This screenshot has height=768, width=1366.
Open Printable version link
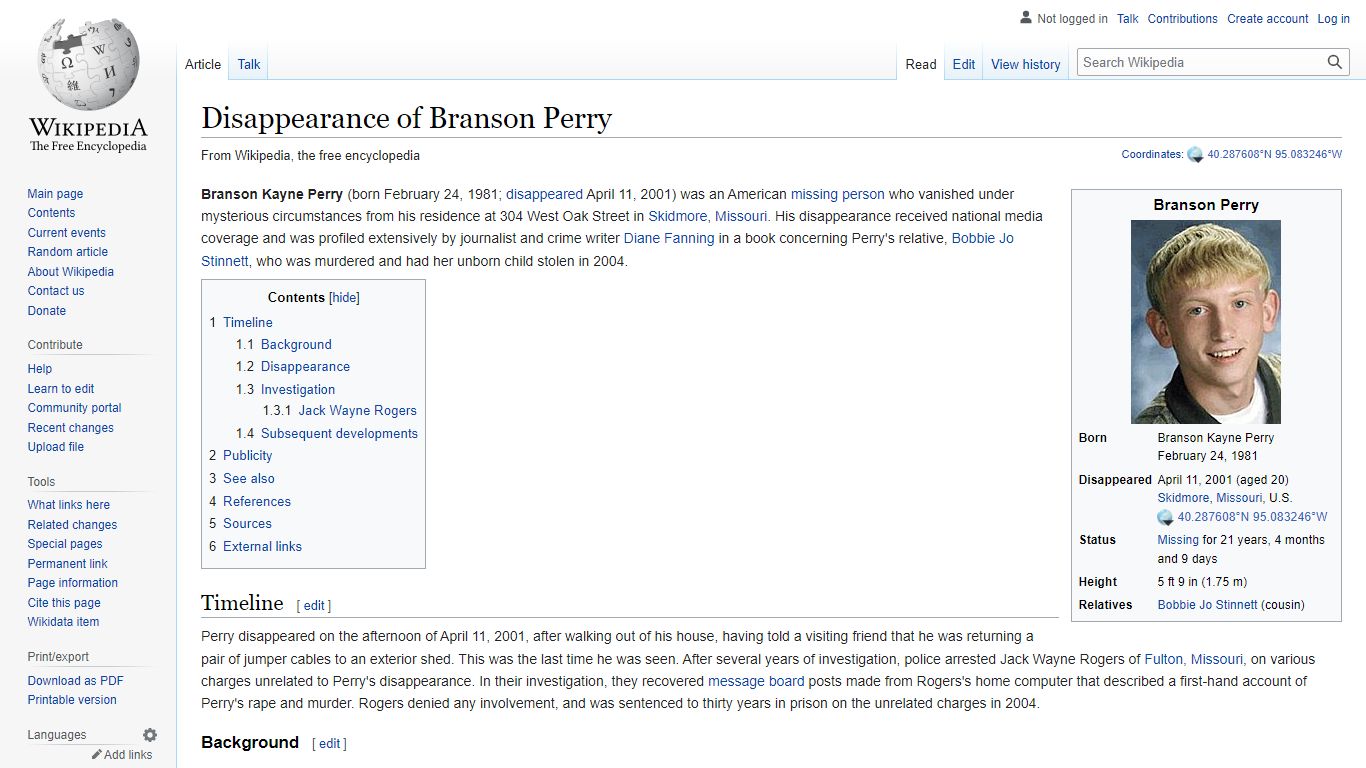click(x=72, y=700)
